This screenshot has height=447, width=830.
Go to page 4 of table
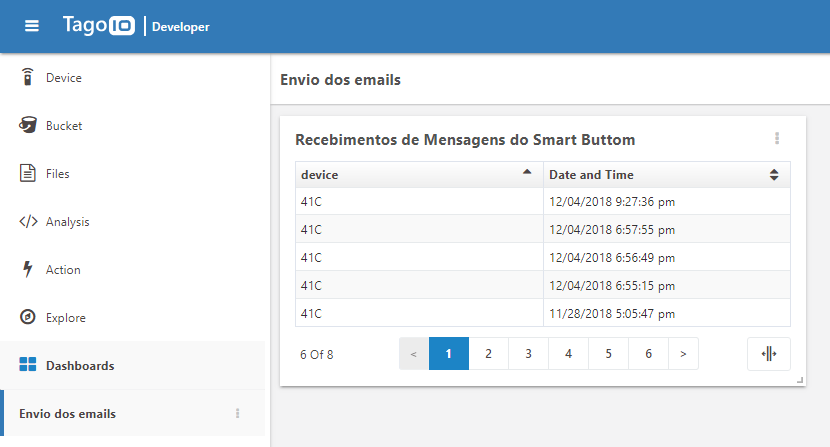point(569,354)
